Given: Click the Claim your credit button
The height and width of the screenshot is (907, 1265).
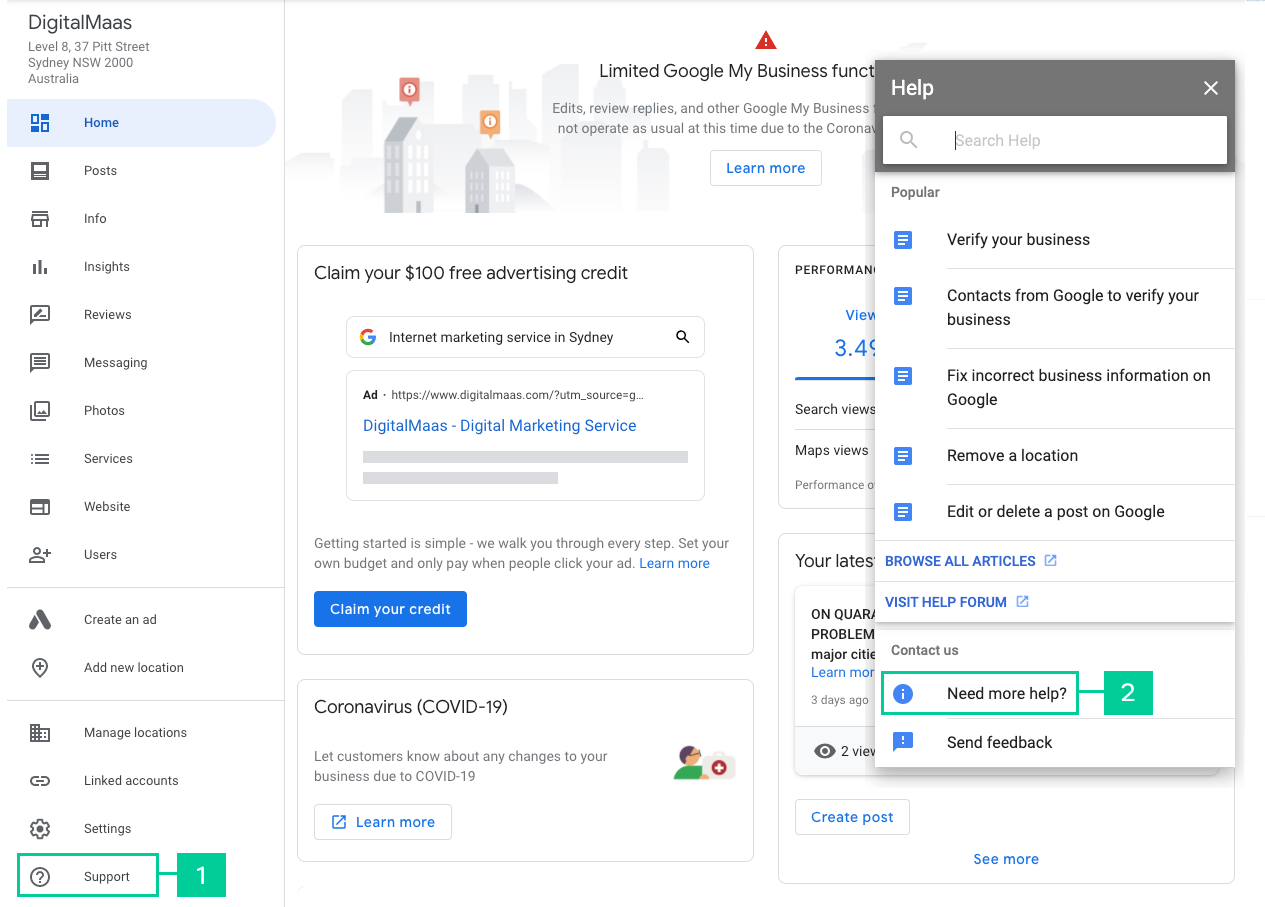Looking at the screenshot, I should (x=390, y=609).
